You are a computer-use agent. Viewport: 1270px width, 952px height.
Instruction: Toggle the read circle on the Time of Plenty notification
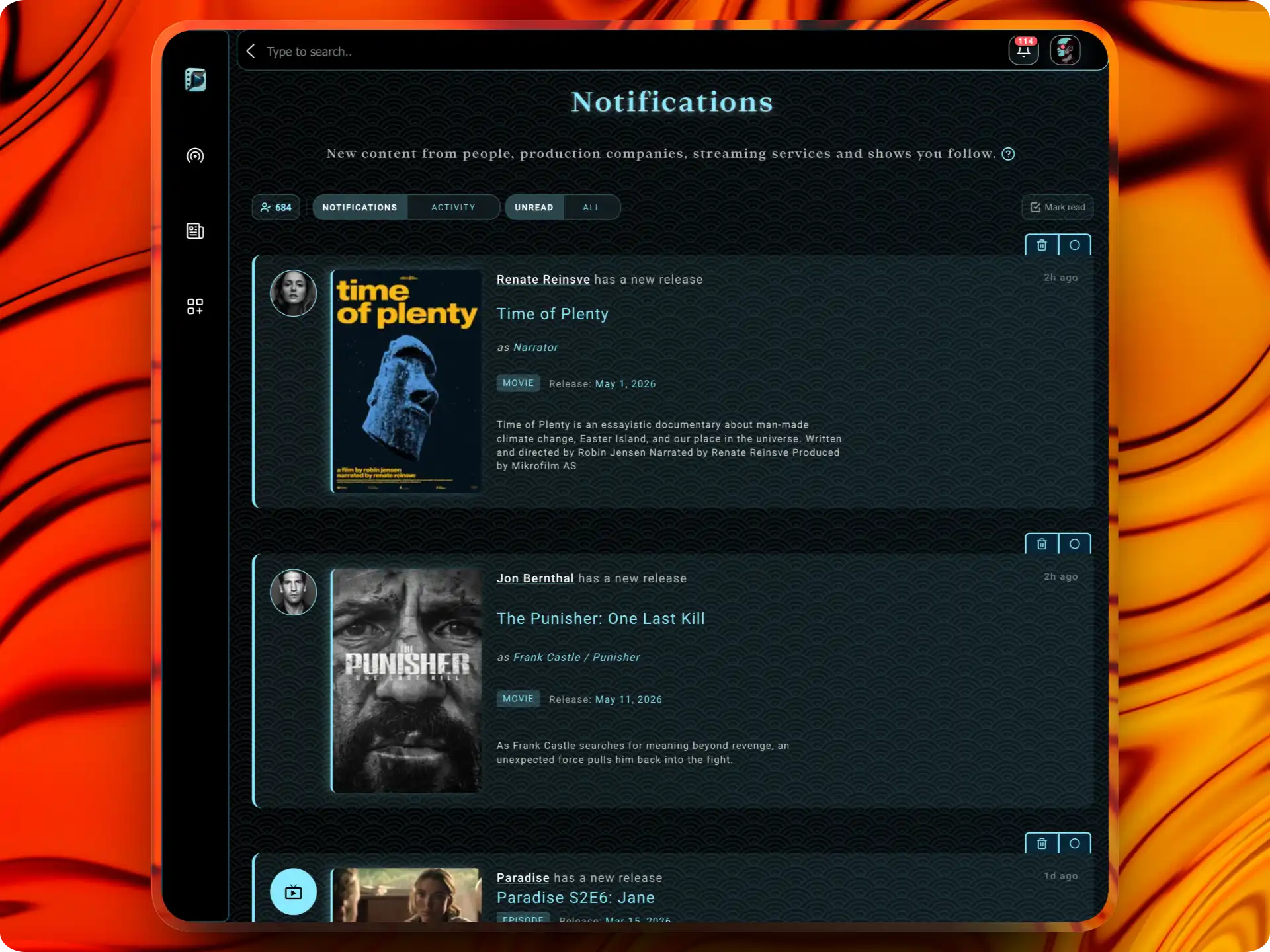click(x=1074, y=245)
